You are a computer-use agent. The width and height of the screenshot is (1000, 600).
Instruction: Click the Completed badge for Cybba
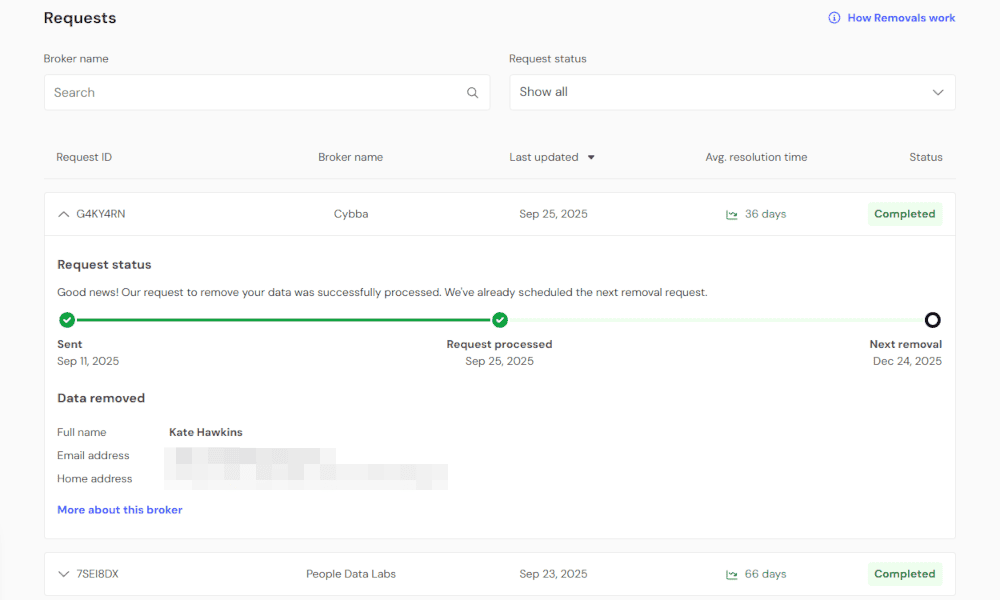tap(904, 214)
